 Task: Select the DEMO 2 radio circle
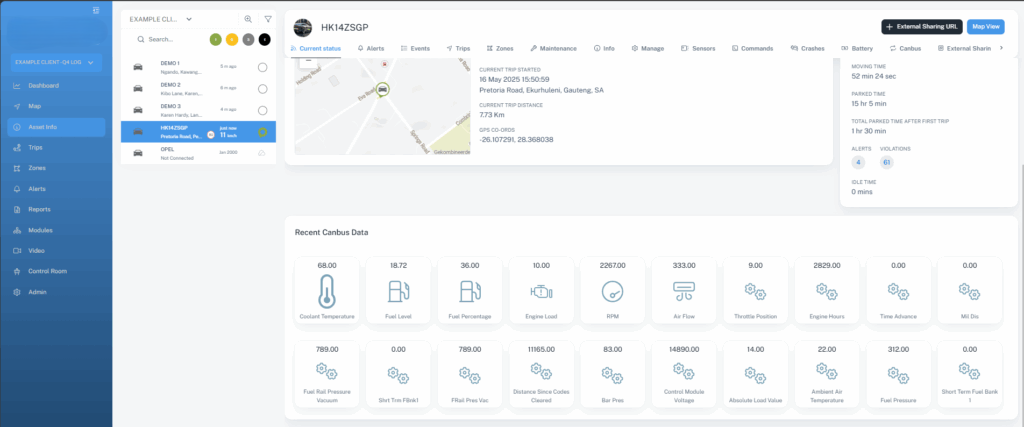click(262, 89)
